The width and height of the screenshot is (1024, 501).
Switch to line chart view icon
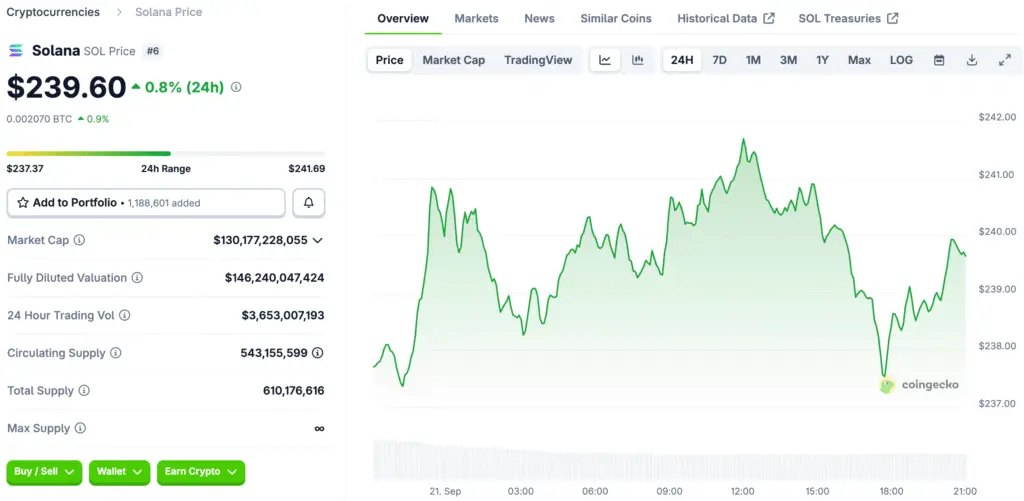click(605, 60)
